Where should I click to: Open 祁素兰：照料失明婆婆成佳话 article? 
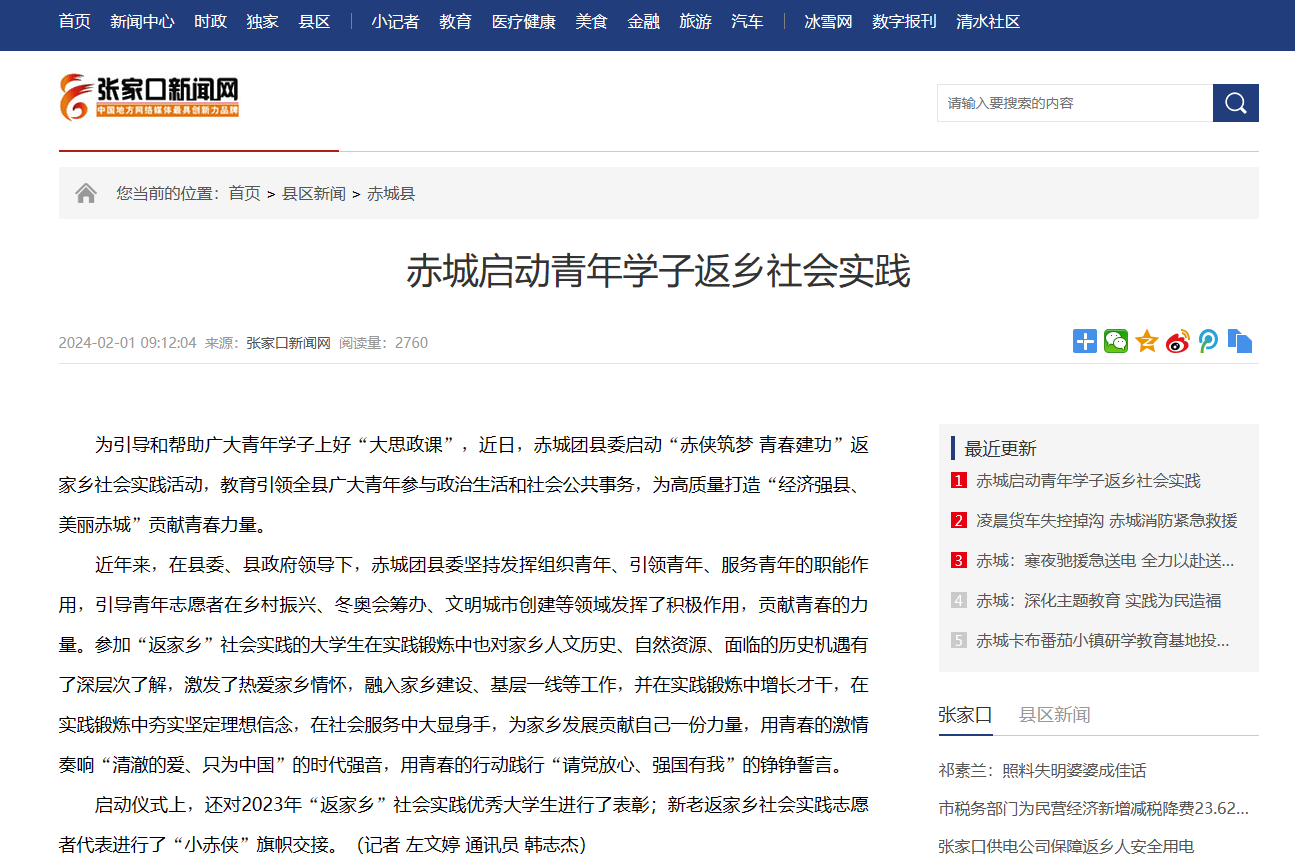(1042, 771)
